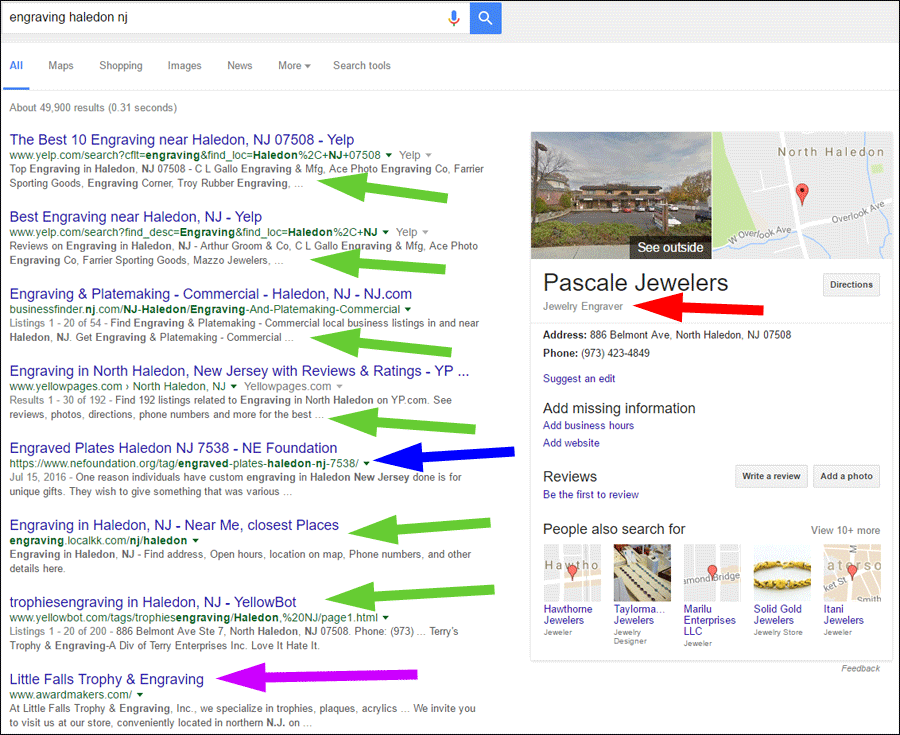Click the Hawthorne Jewelers link
This screenshot has height=735, width=900.
[568, 615]
